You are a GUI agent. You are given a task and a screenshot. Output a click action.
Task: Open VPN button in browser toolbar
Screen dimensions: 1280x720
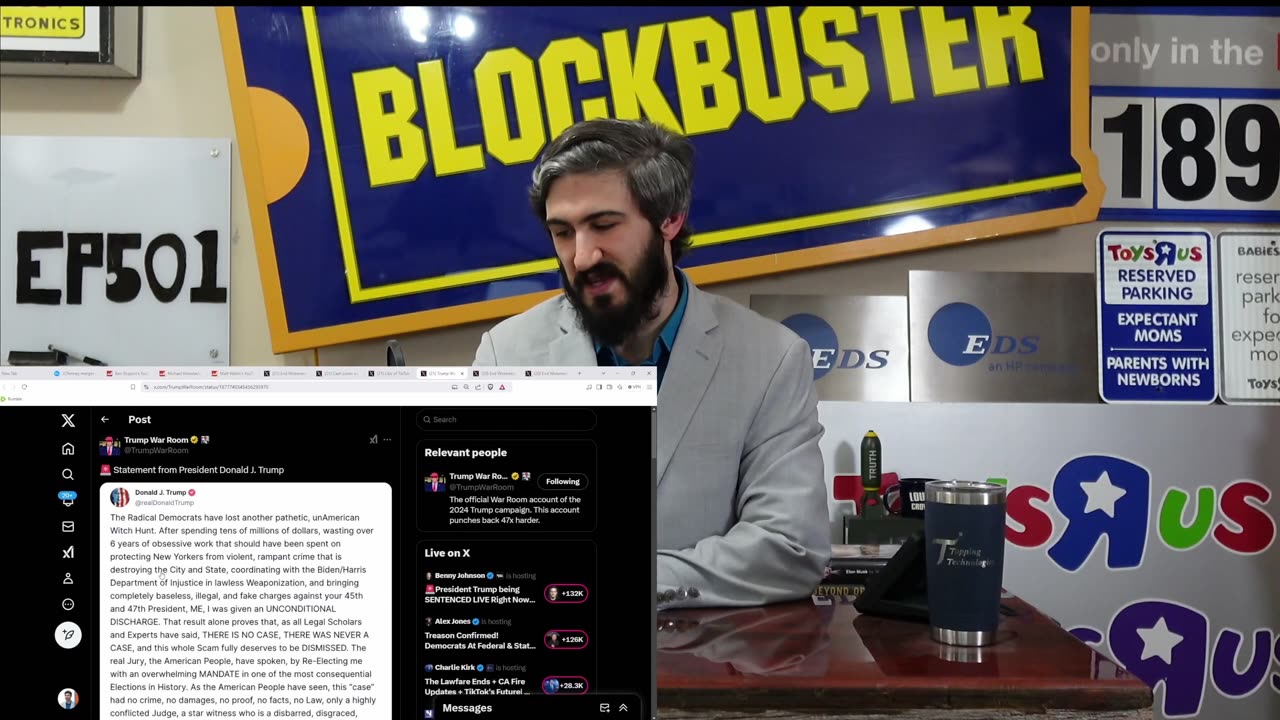coord(634,387)
